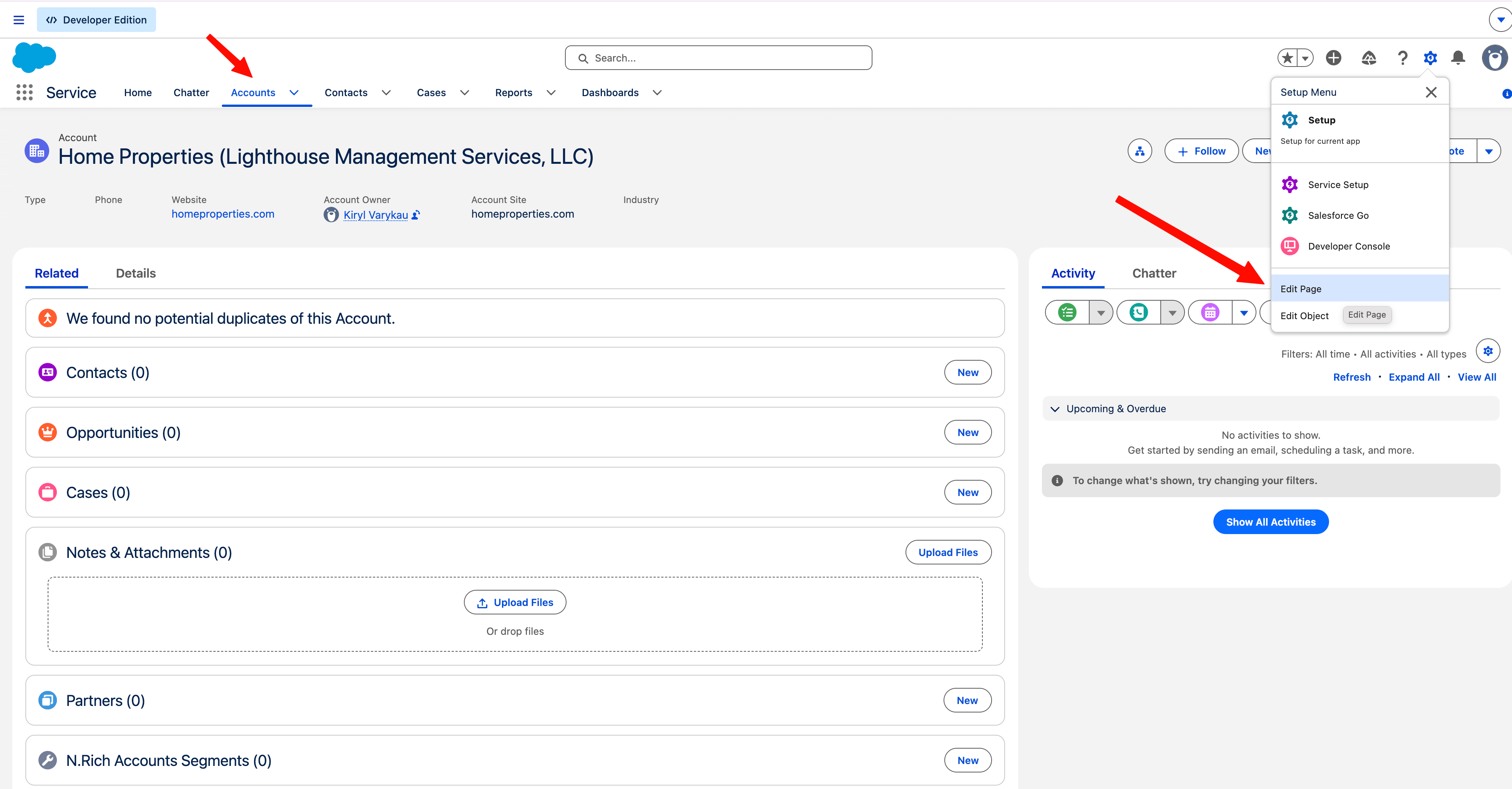Image resolution: width=1512 pixels, height=789 pixels.
Task: Collapse the Upcoming & Overdue section
Action: tap(1055, 409)
